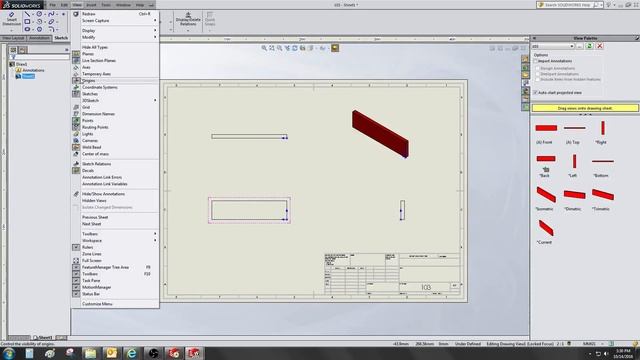640x360 pixels.
Task: Click the Lights icon in View menu
Action: pyautogui.click(x=76, y=134)
